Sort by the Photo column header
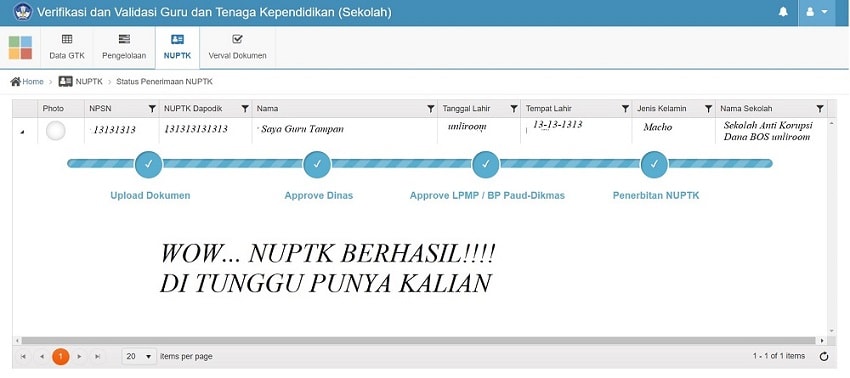 coord(53,108)
